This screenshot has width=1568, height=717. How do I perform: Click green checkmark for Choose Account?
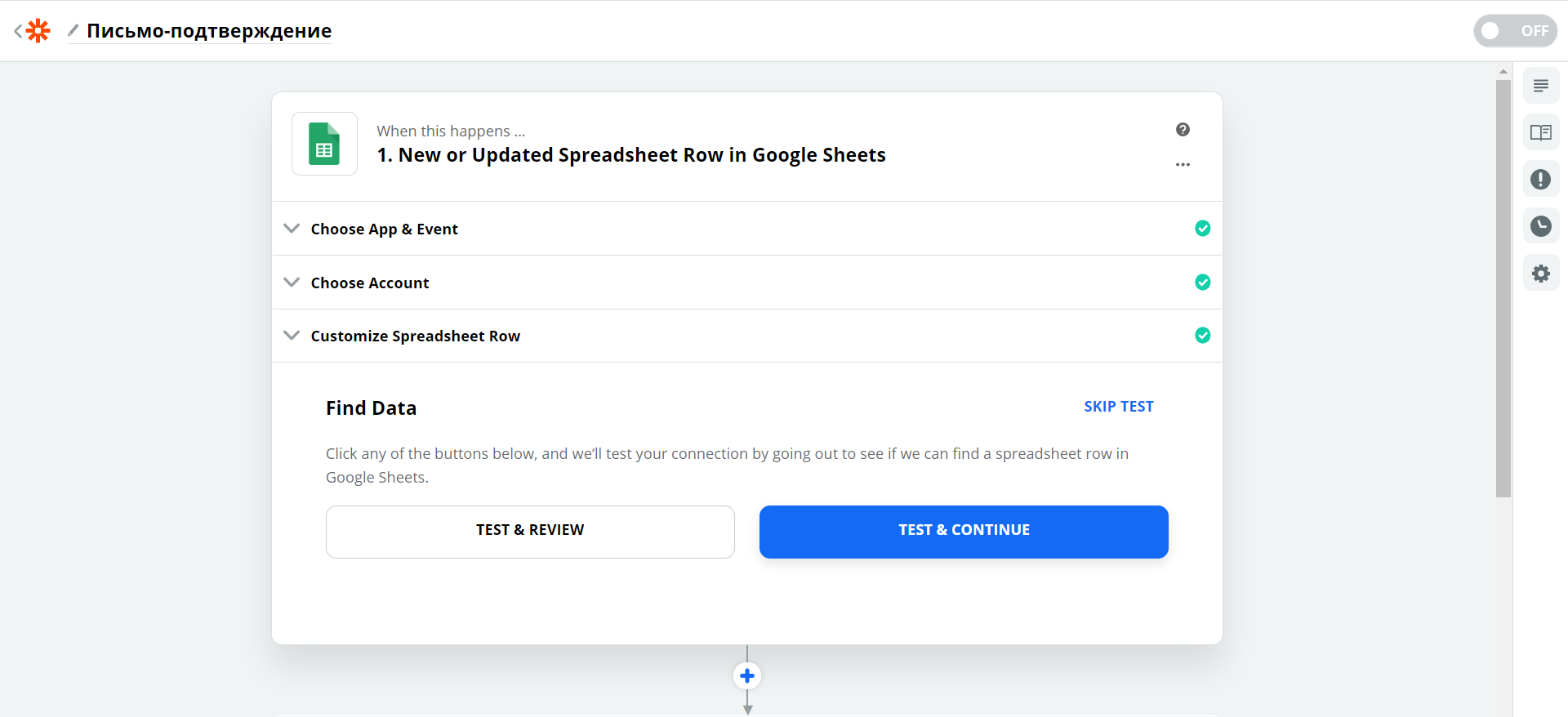click(1202, 283)
